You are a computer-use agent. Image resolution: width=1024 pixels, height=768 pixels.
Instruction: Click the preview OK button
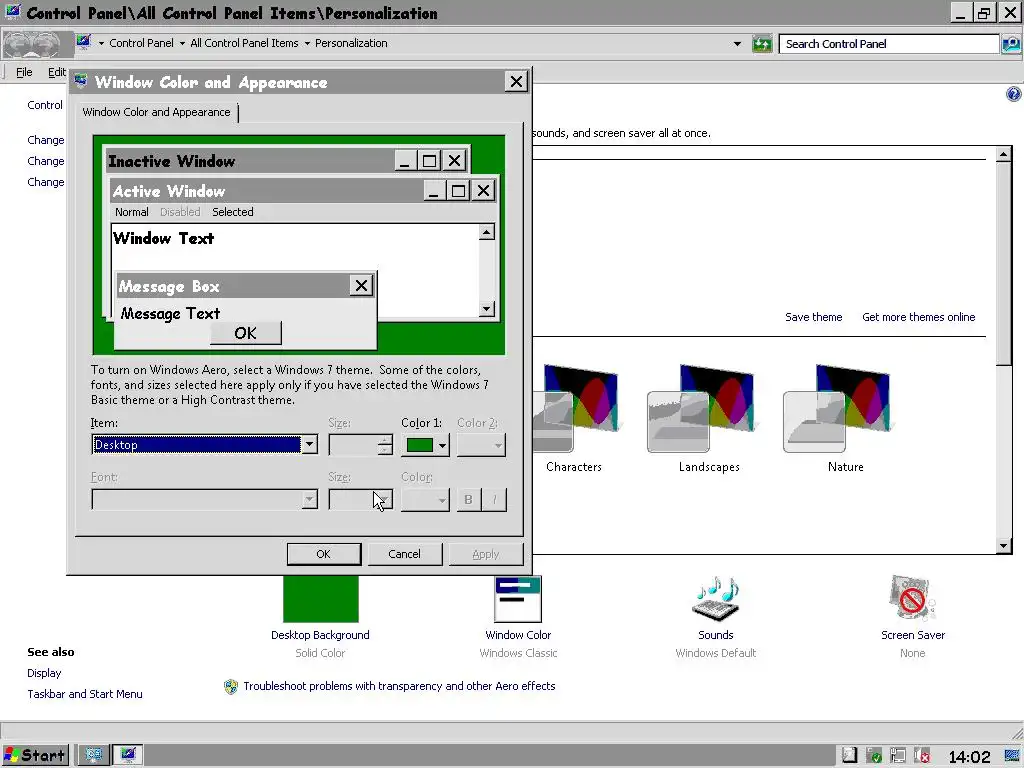tap(246, 333)
